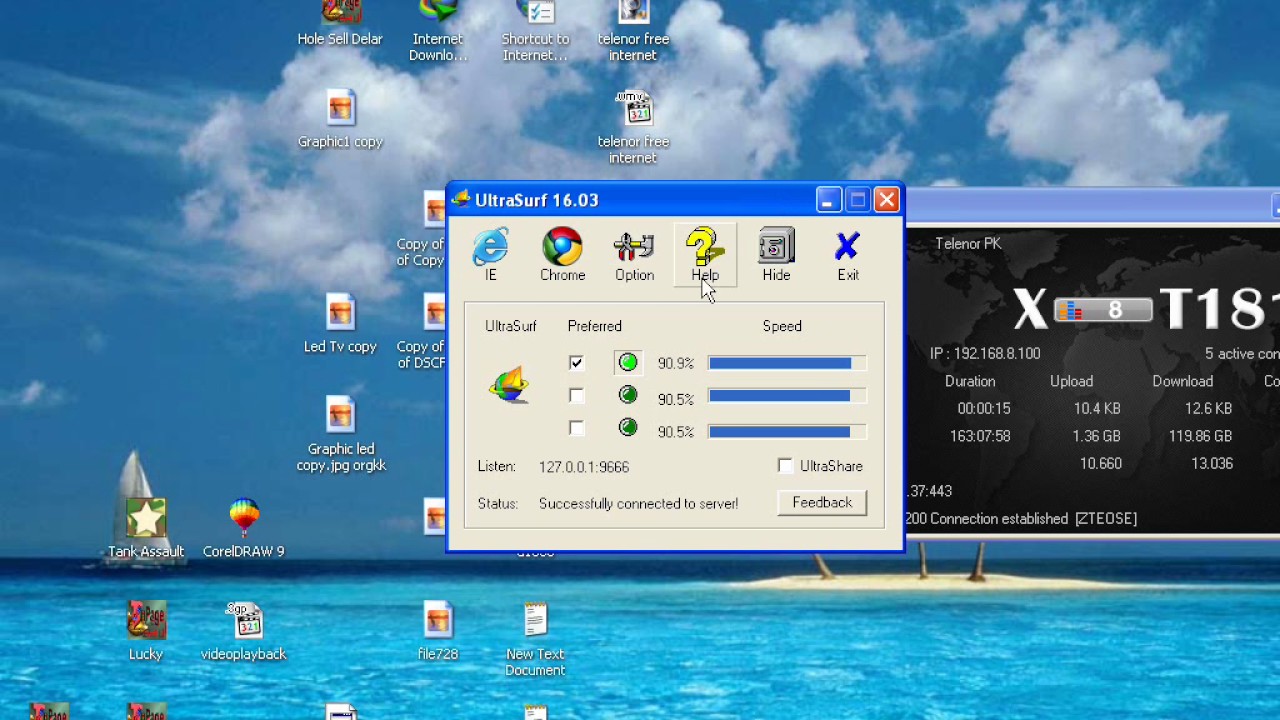
Task: Uncheck the Preferred checkbox for 90.9% server
Action: tap(576, 362)
